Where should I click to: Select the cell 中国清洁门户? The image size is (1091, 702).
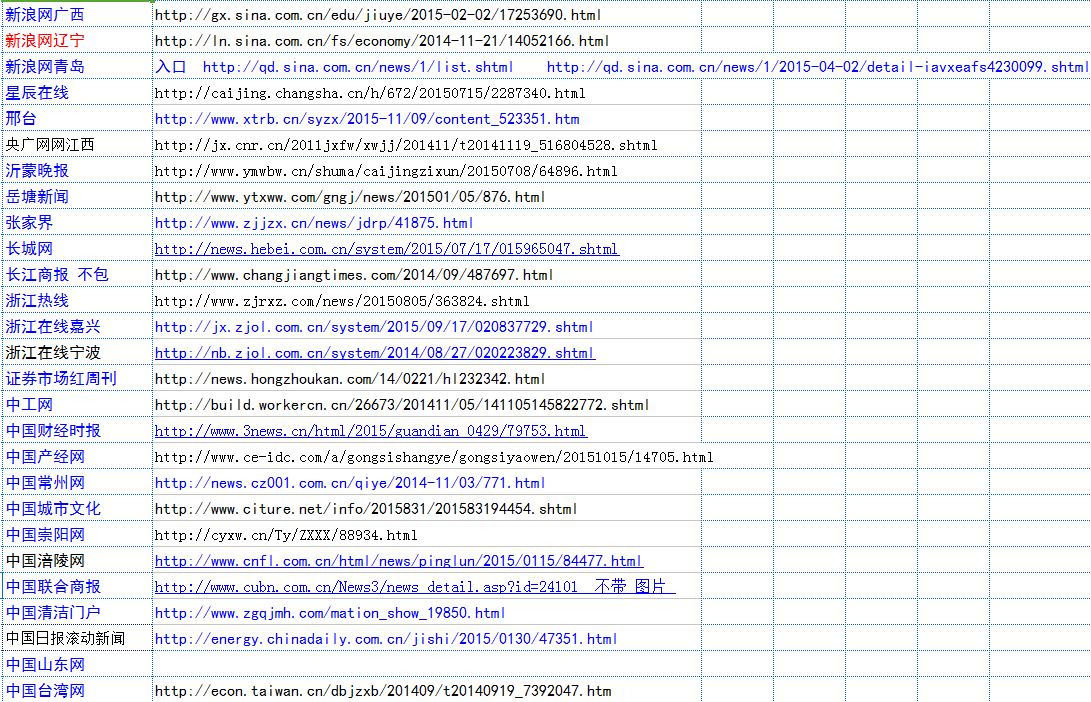(x=77, y=612)
